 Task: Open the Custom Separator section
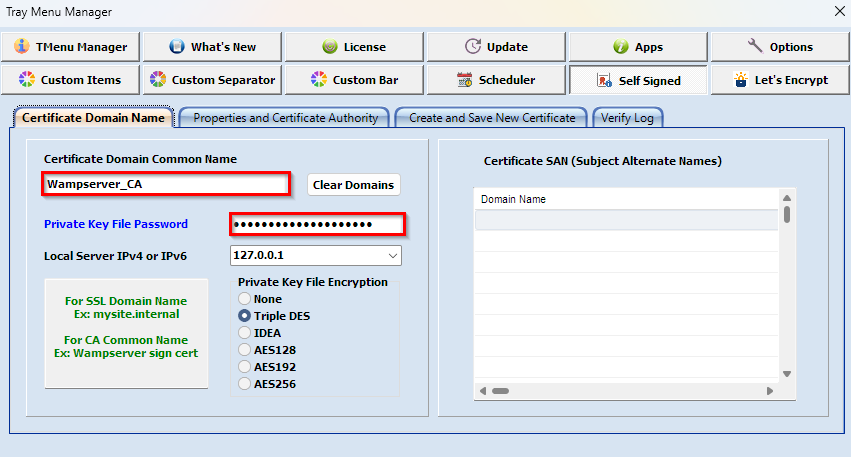[x=211, y=80]
